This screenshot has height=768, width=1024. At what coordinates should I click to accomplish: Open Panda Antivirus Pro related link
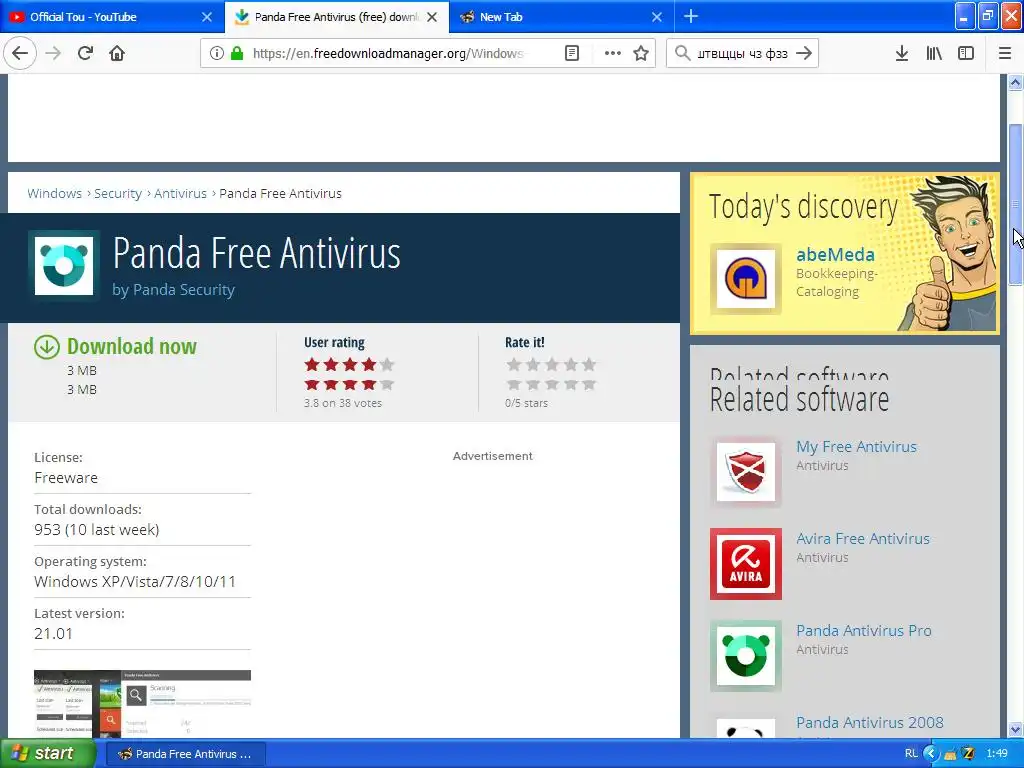(863, 631)
